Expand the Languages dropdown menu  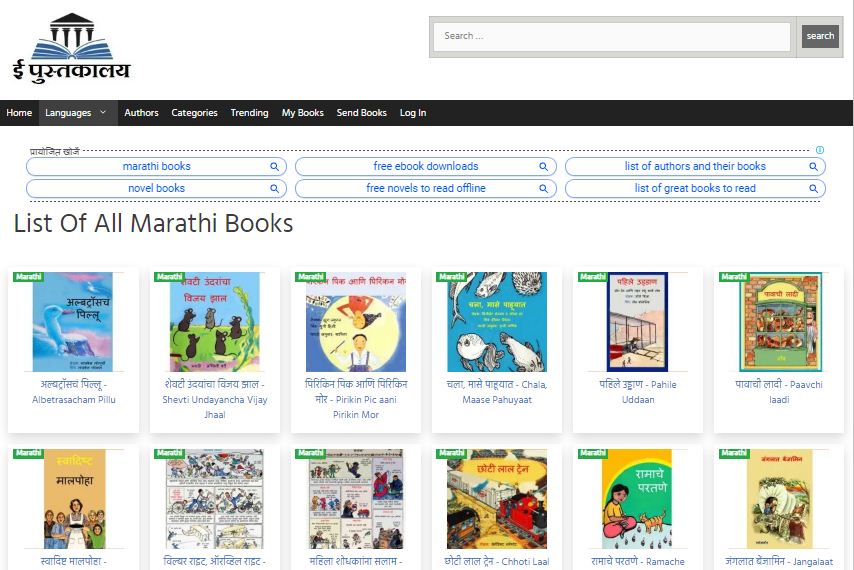click(x=77, y=113)
